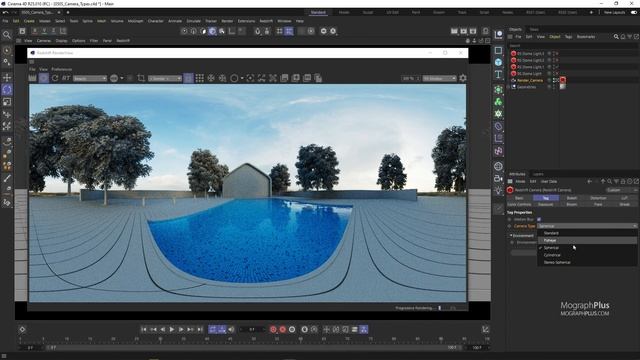
Task: Switch to Exposure tab in Attributes
Action: coord(545,204)
